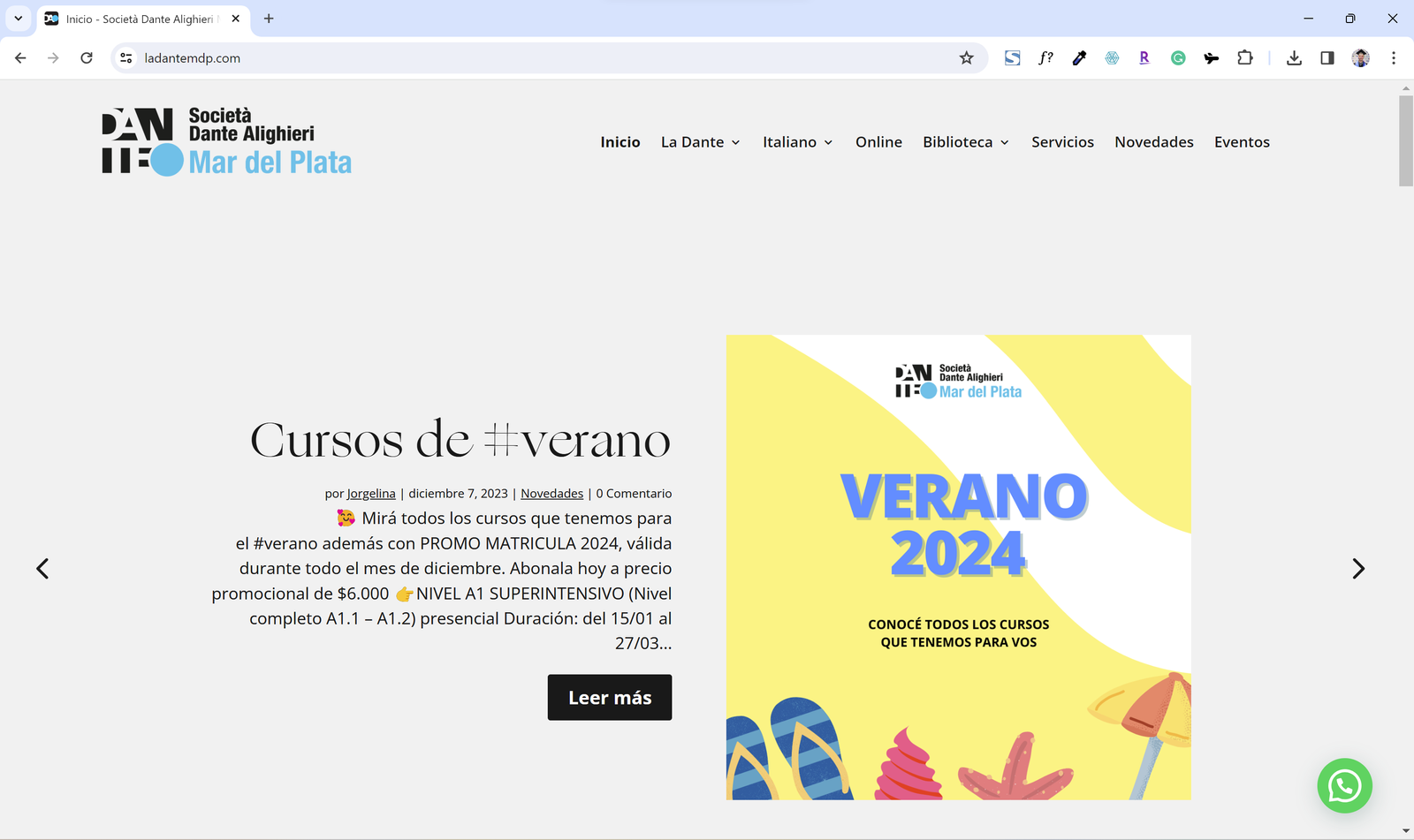
Task: Open the Jorgelina author link
Action: pyautogui.click(x=371, y=494)
